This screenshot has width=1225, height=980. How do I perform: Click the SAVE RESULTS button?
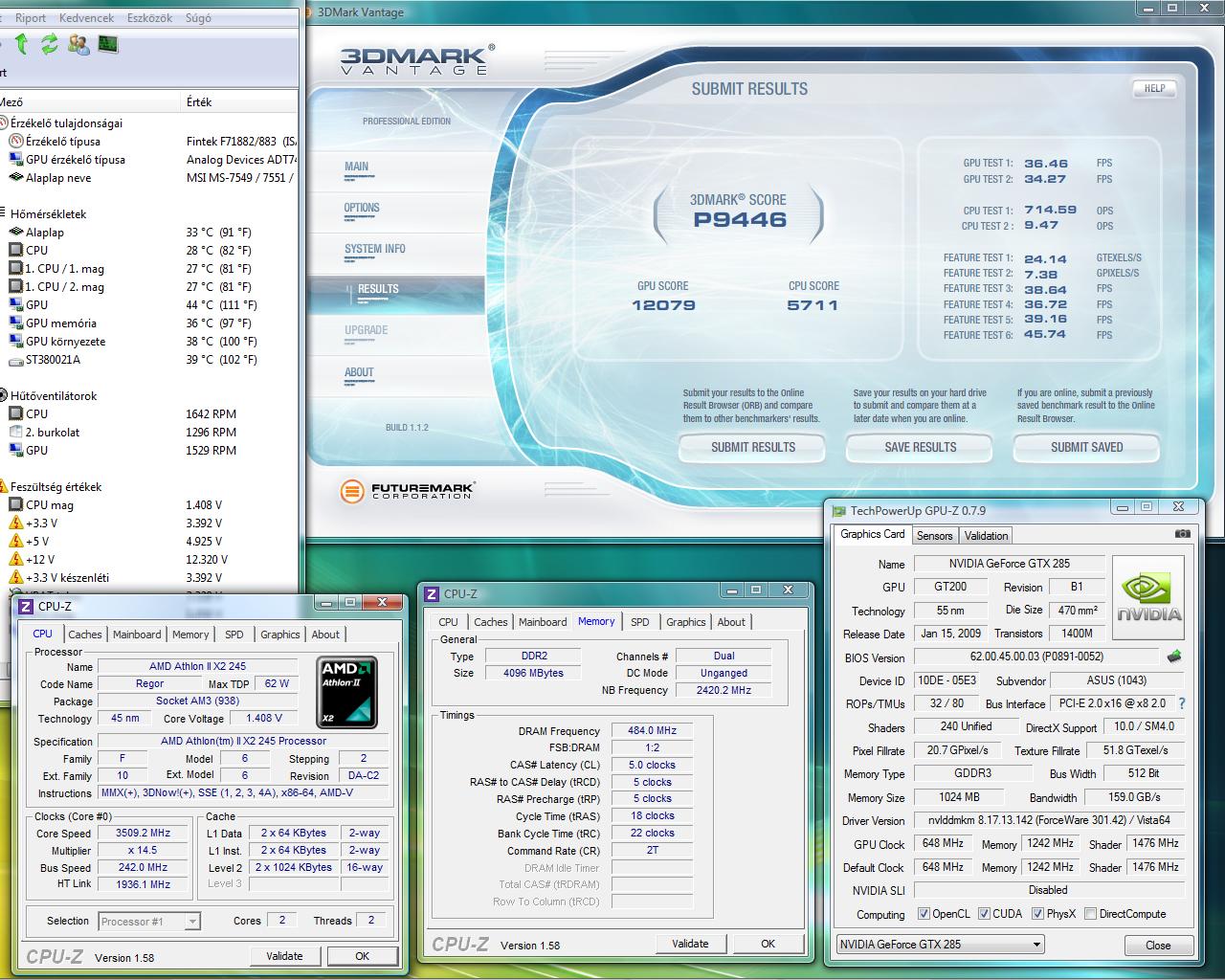coord(921,447)
